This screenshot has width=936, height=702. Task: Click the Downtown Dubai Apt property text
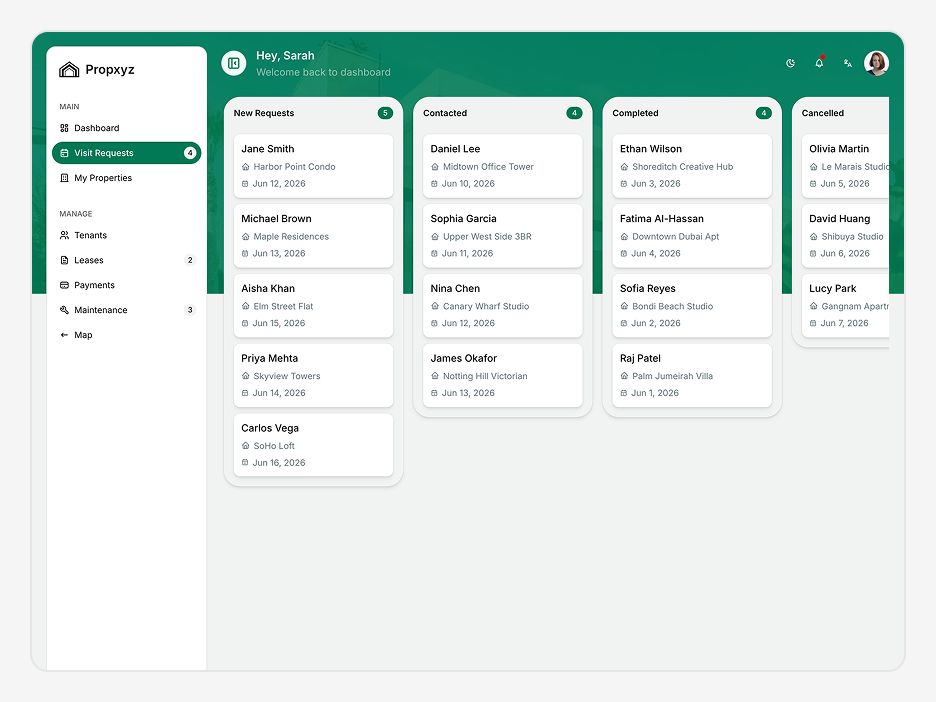[x=675, y=236]
